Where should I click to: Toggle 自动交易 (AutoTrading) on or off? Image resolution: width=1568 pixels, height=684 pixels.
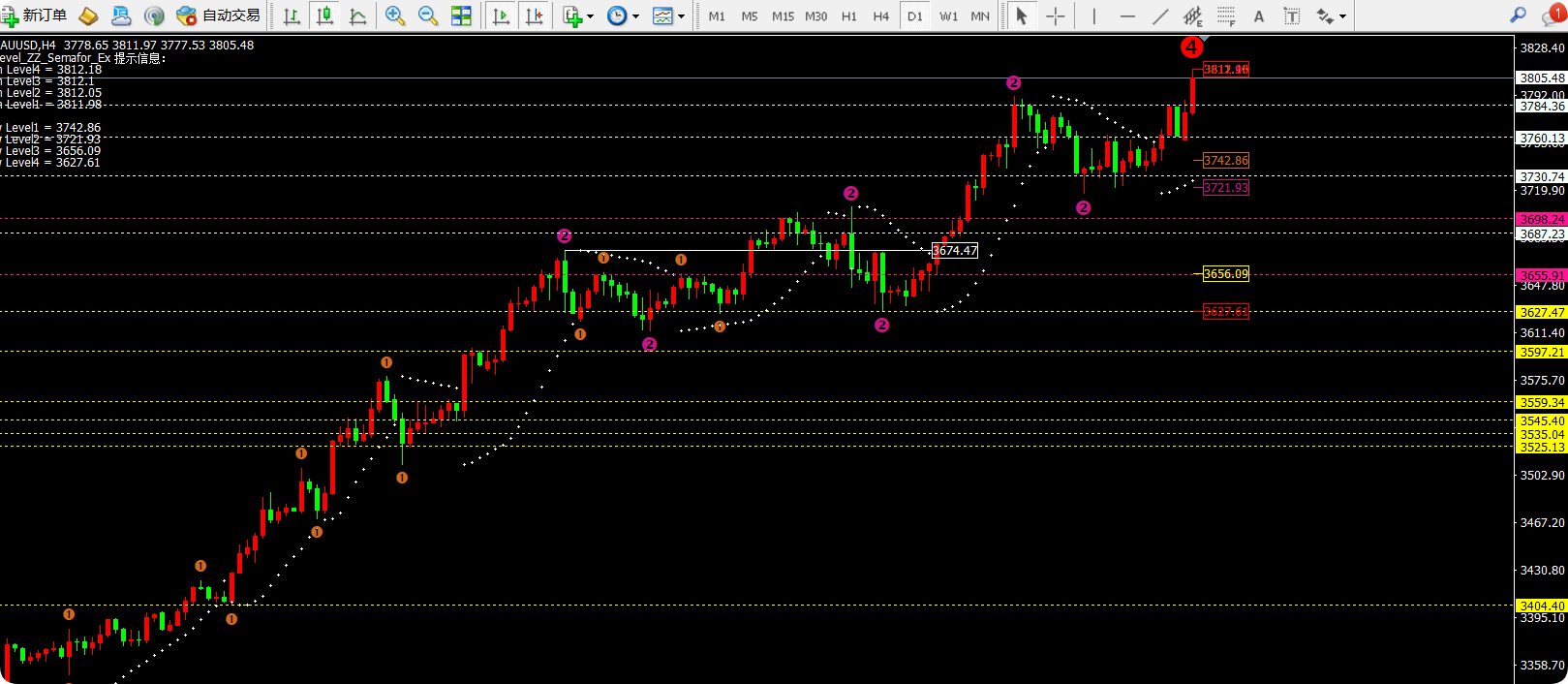point(219,16)
